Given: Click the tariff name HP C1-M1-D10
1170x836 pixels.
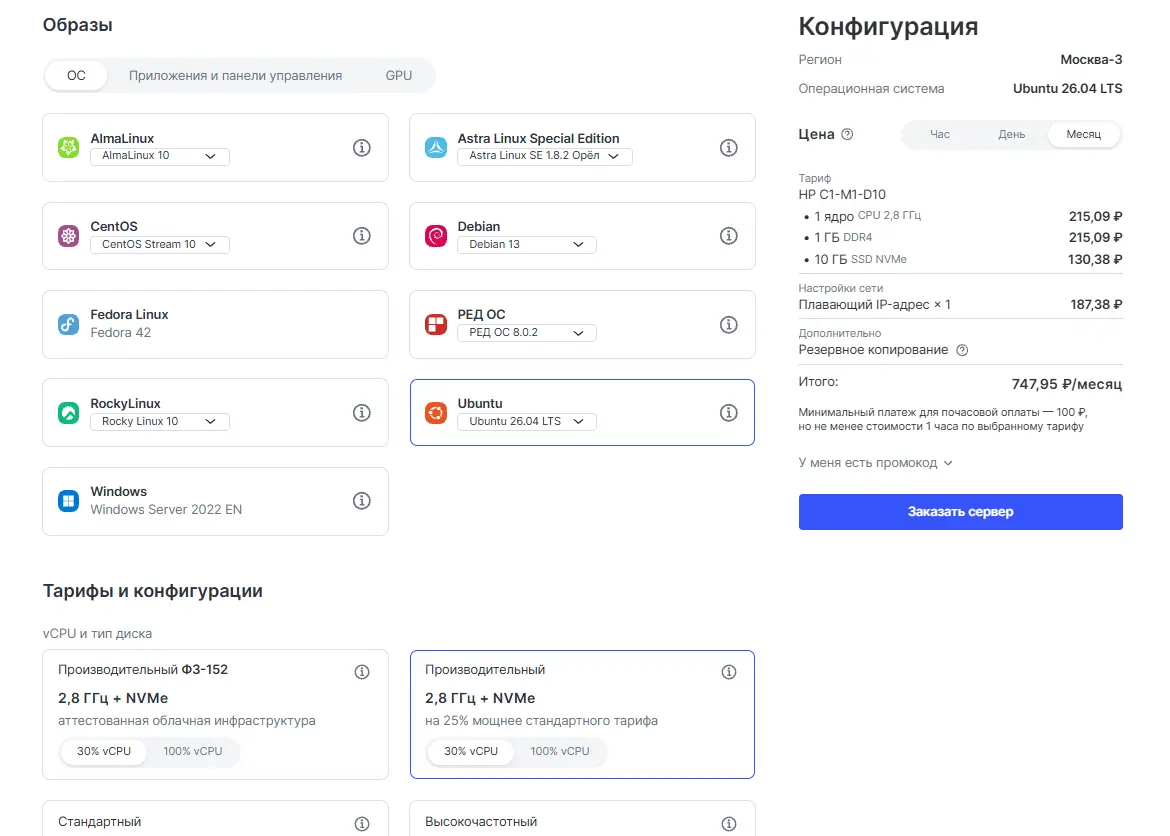Looking at the screenshot, I should (x=842, y=195).
